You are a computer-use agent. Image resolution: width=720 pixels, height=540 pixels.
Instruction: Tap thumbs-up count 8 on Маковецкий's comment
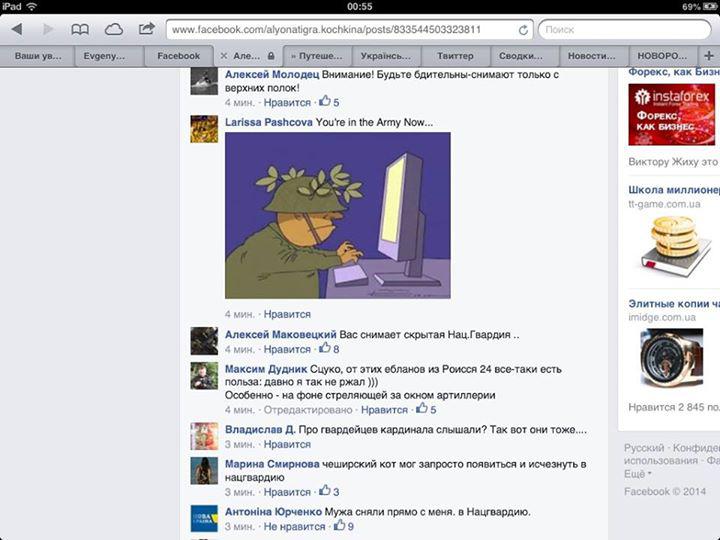click(x=329, y=349)
